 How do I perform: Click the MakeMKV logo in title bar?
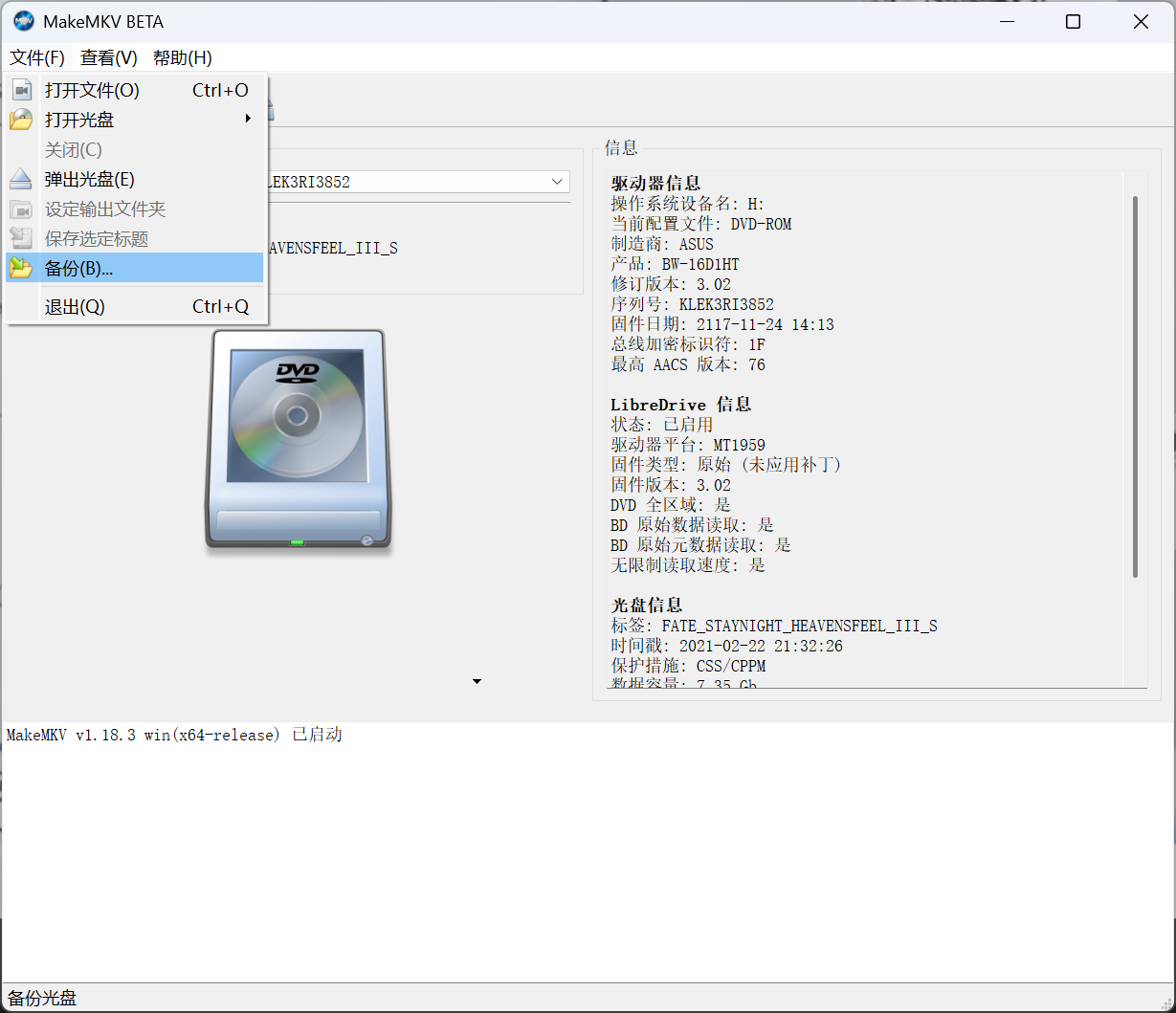point(23,21)
